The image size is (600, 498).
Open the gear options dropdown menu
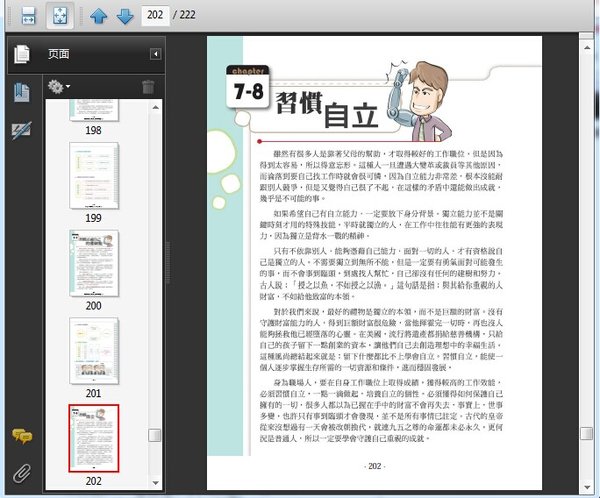(x=58, y=87)
